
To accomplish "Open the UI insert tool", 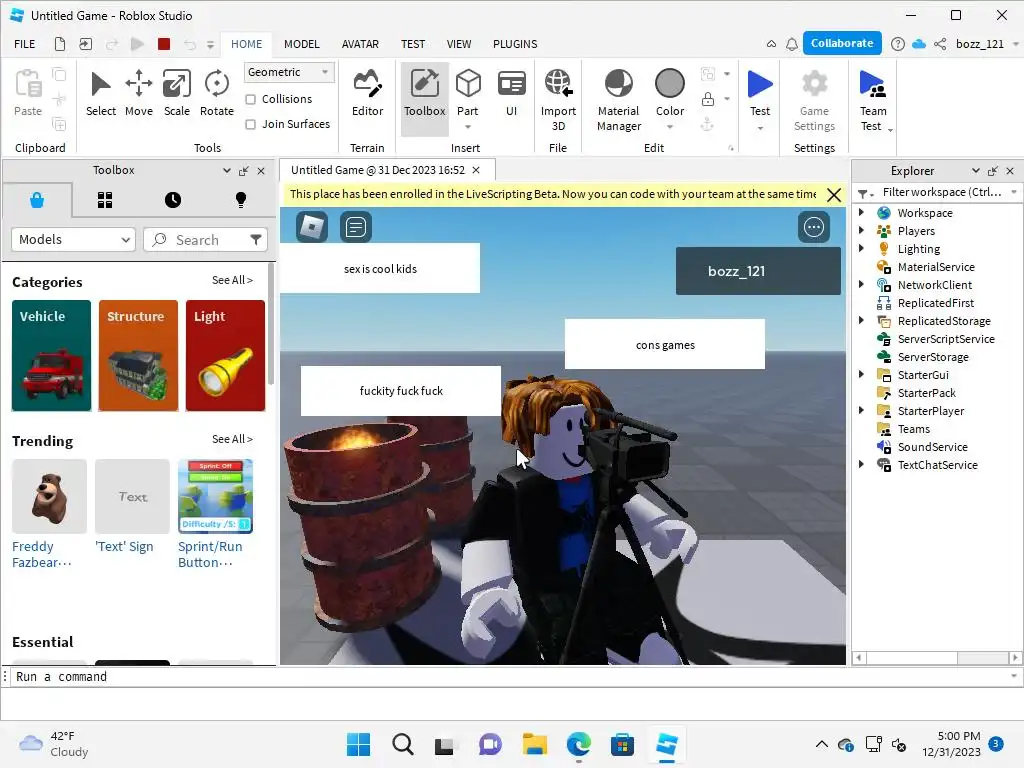I will 511,93.
